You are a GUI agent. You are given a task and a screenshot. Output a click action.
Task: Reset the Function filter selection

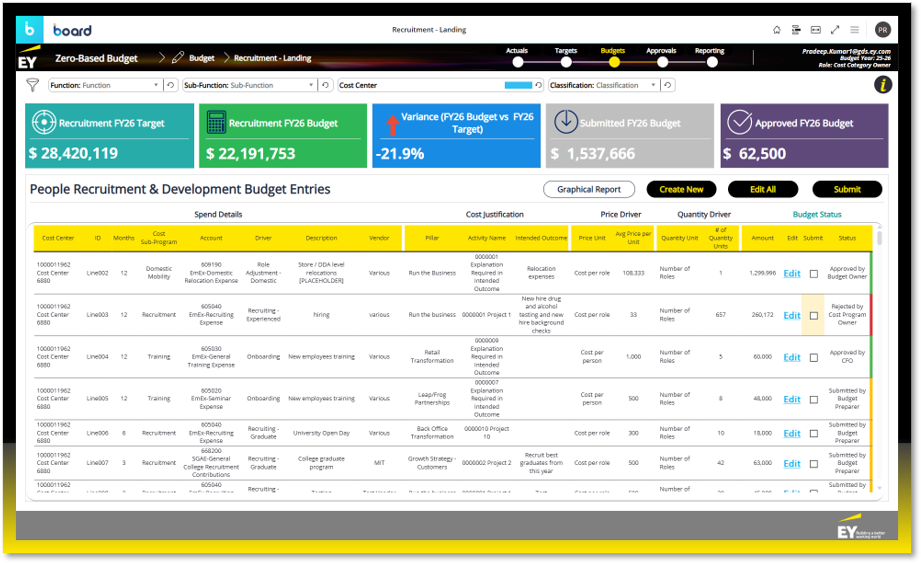pos(171,85)
